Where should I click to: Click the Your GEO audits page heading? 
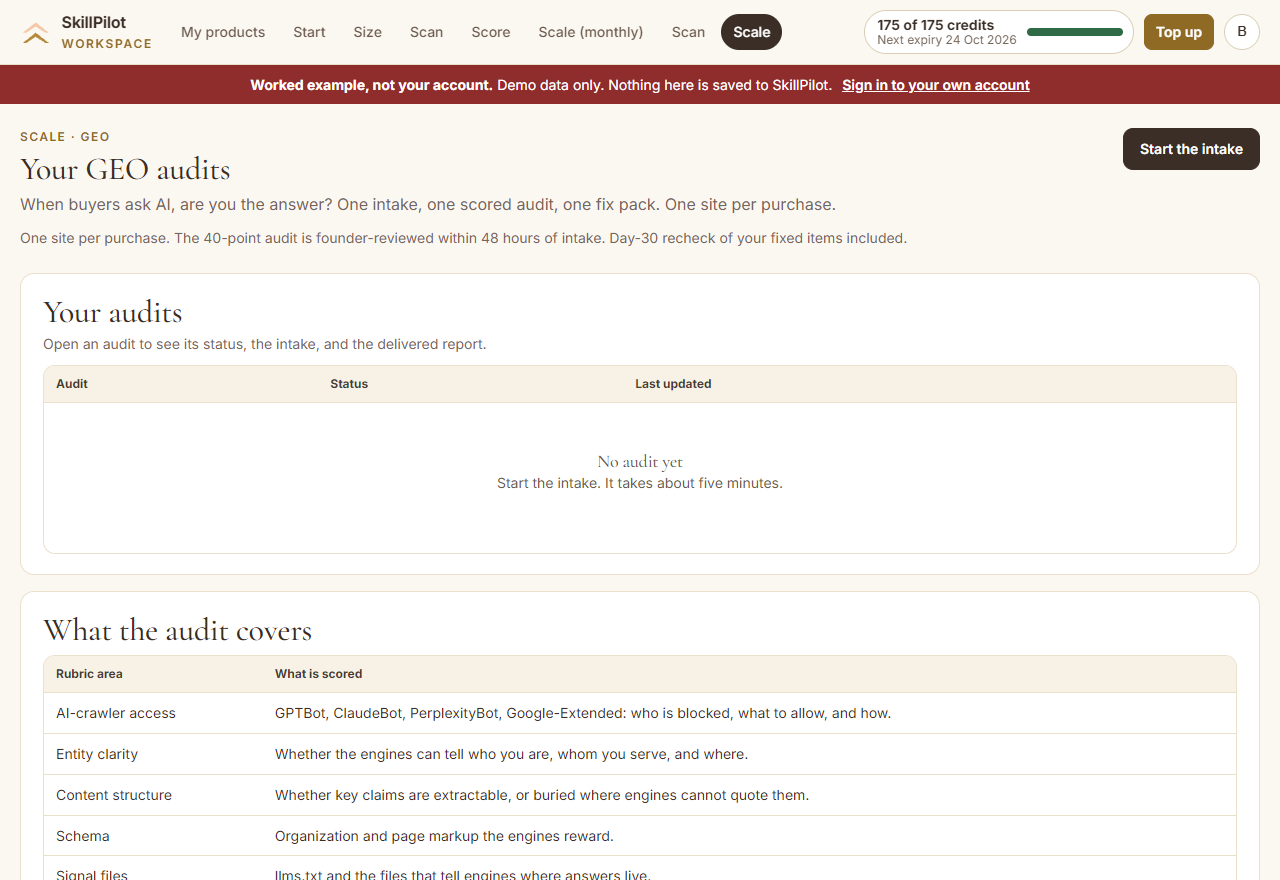click(125, 169)
